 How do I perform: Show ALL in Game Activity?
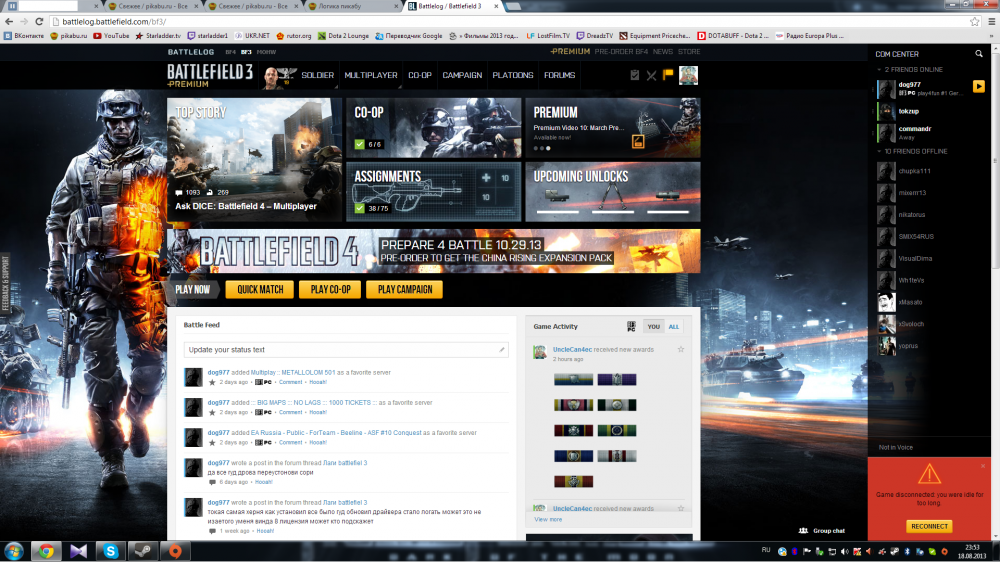point(673,326)
